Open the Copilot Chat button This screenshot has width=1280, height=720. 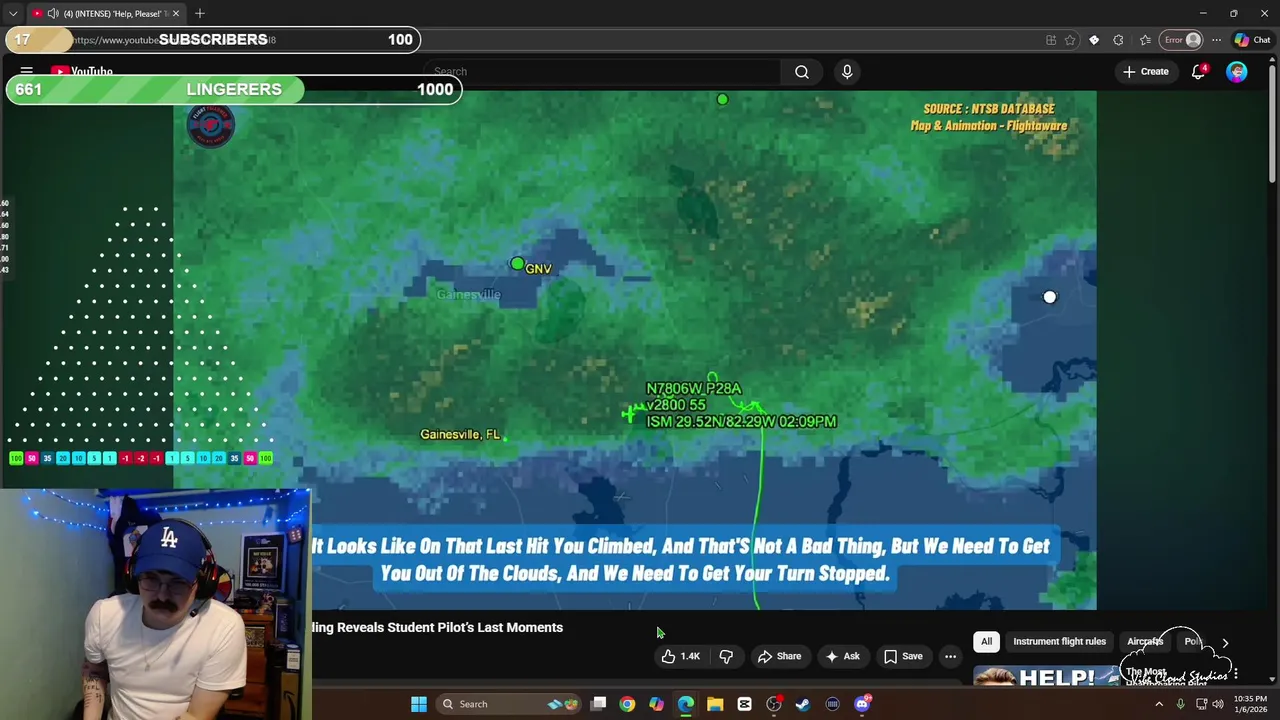(1252, 40)
